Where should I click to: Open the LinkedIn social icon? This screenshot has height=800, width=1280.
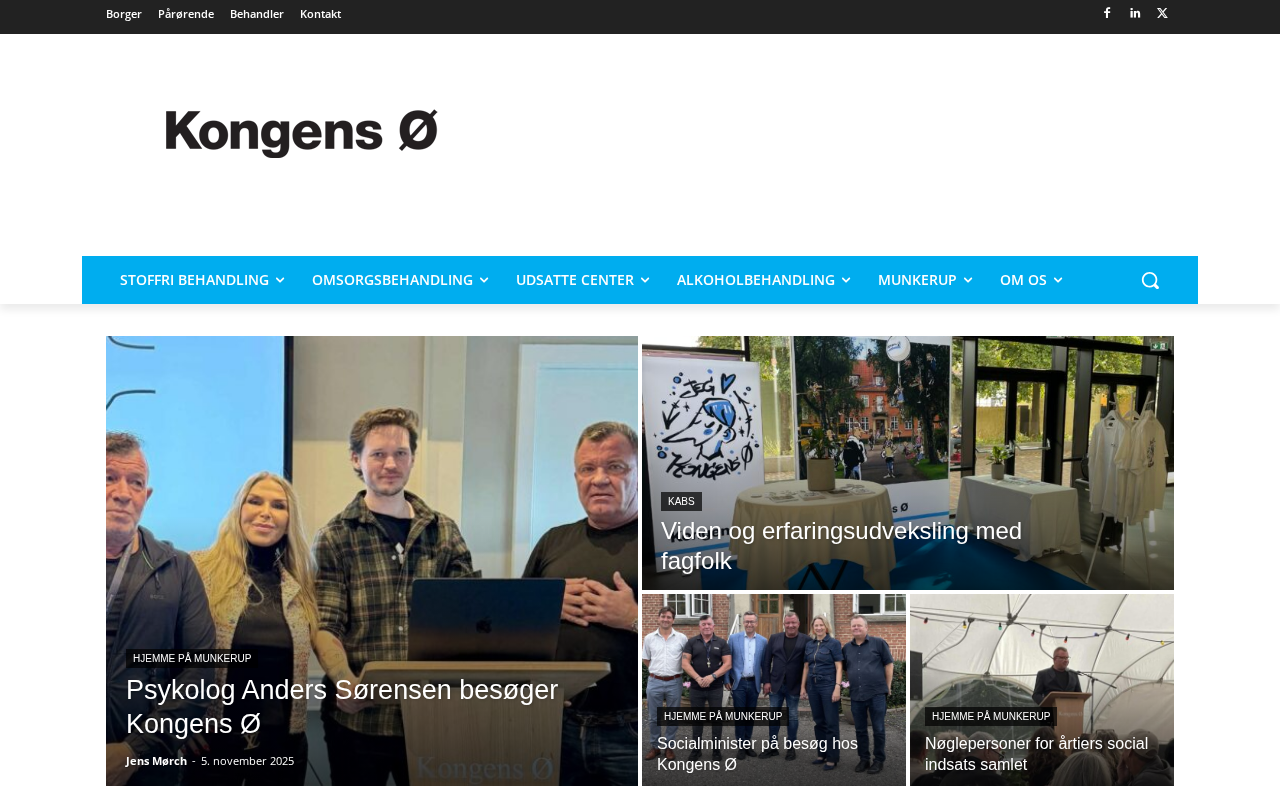[x=1135, y=13]
